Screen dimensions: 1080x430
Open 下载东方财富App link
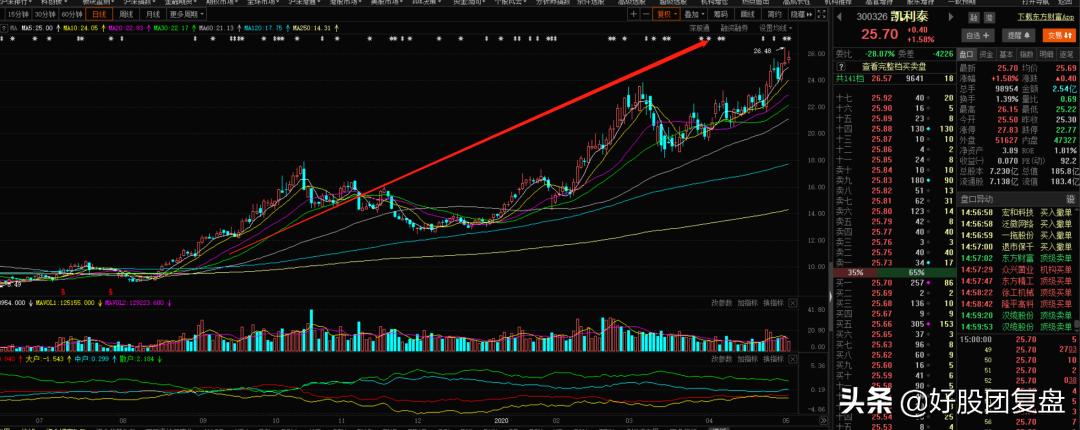(x=1044, y=17)
